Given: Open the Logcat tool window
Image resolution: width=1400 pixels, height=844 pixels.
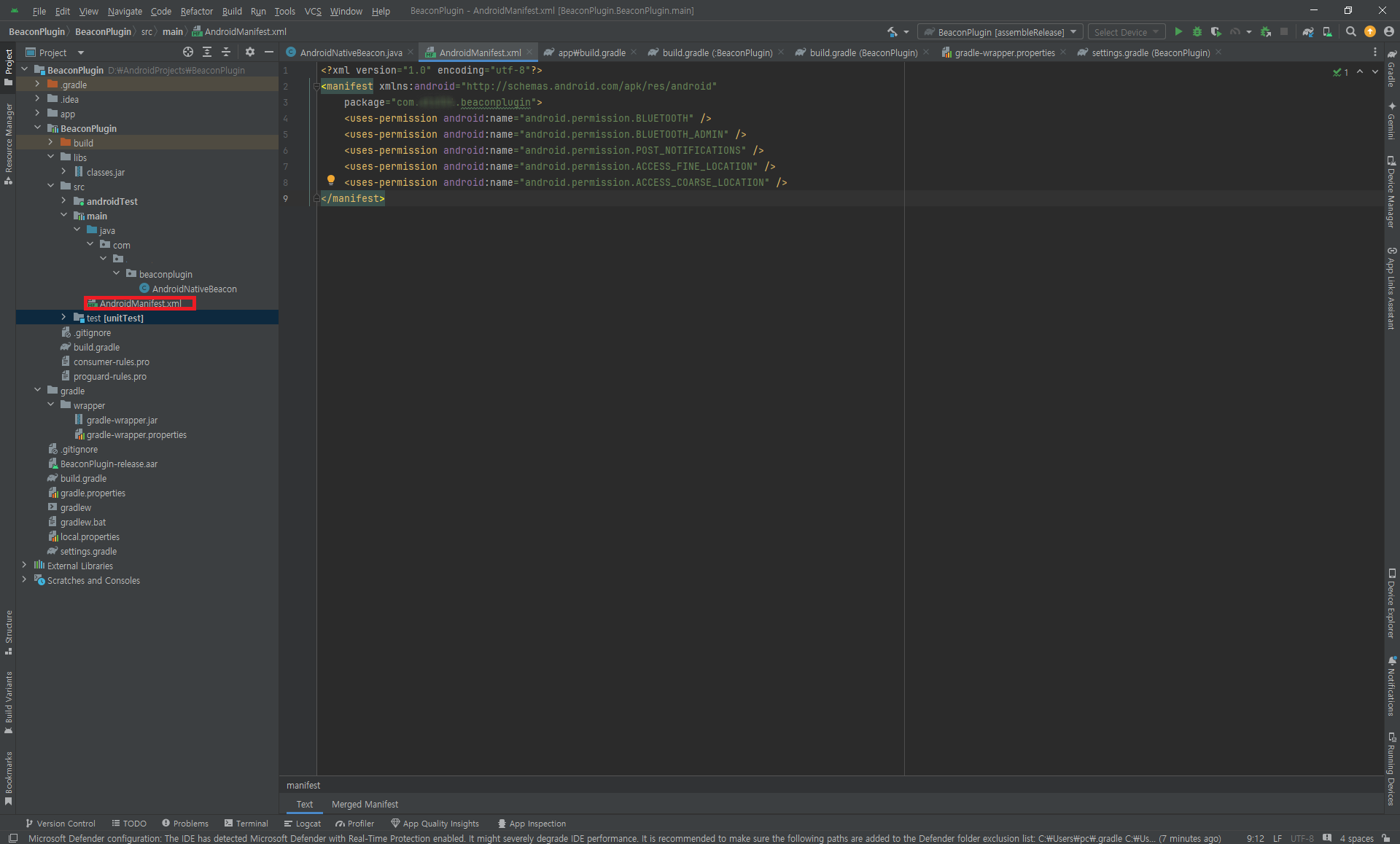Looking at the screenshot, I should pyautogui.click(x=303, y=824).
